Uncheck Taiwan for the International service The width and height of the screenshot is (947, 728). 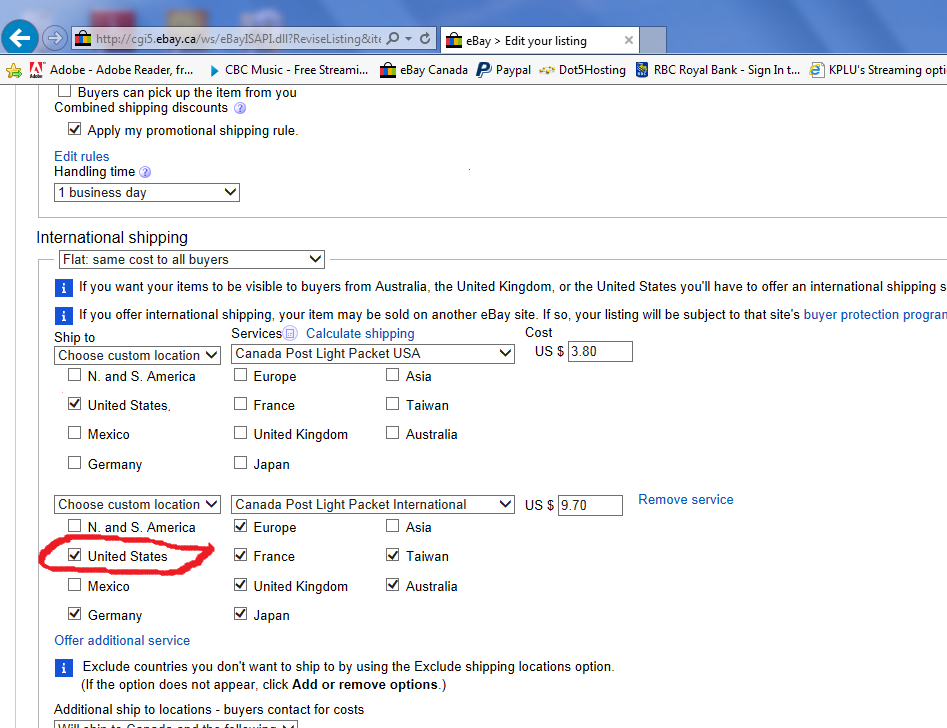pos(393,555)
